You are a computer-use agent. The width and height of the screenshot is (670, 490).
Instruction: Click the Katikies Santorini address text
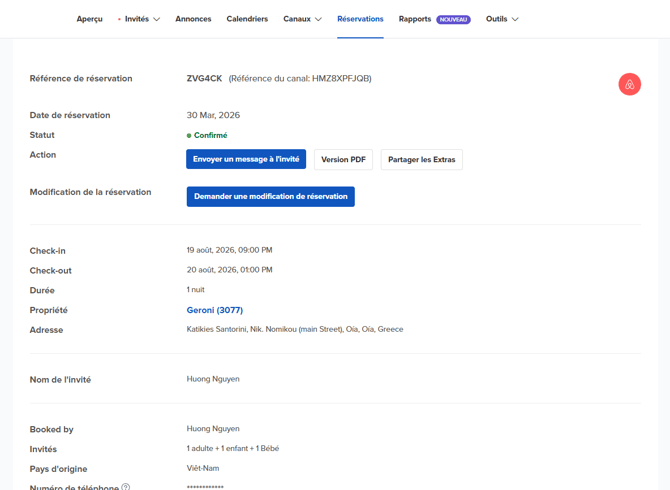point(295,329)
